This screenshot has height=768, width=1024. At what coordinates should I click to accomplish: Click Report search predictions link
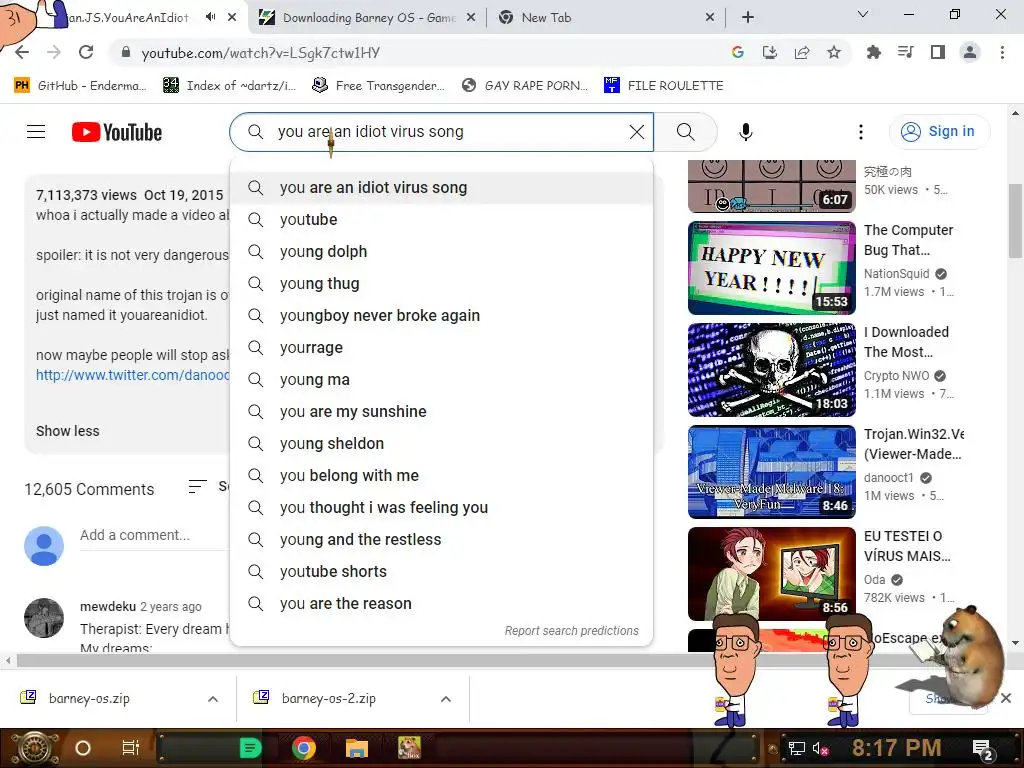coord(571,631)
